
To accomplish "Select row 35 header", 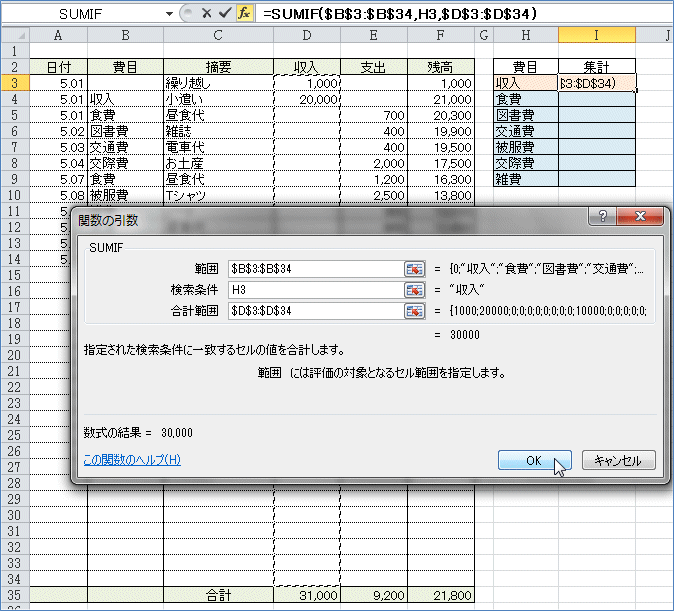I will (x=14, y=595).
